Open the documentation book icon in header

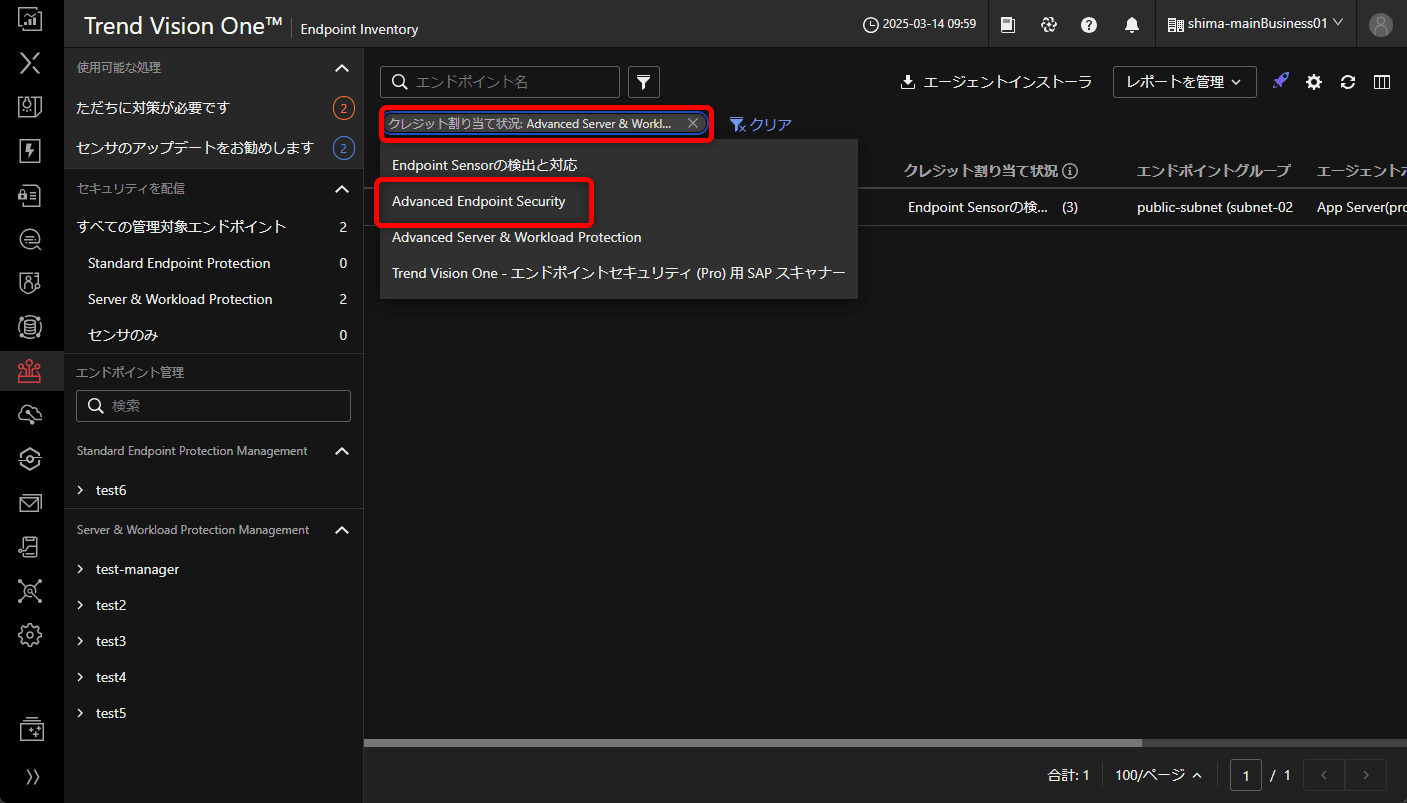click(1008, 24)
